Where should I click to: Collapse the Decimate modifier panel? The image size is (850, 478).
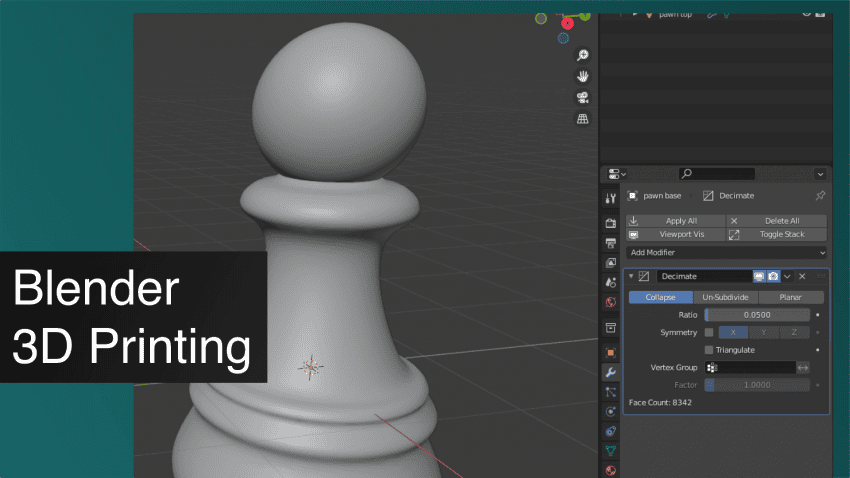point(631,276)
